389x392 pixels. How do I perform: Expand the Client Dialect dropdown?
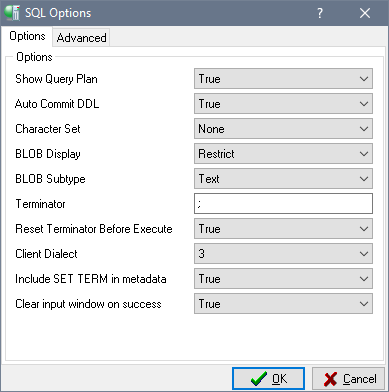click(x=283, y=254)
